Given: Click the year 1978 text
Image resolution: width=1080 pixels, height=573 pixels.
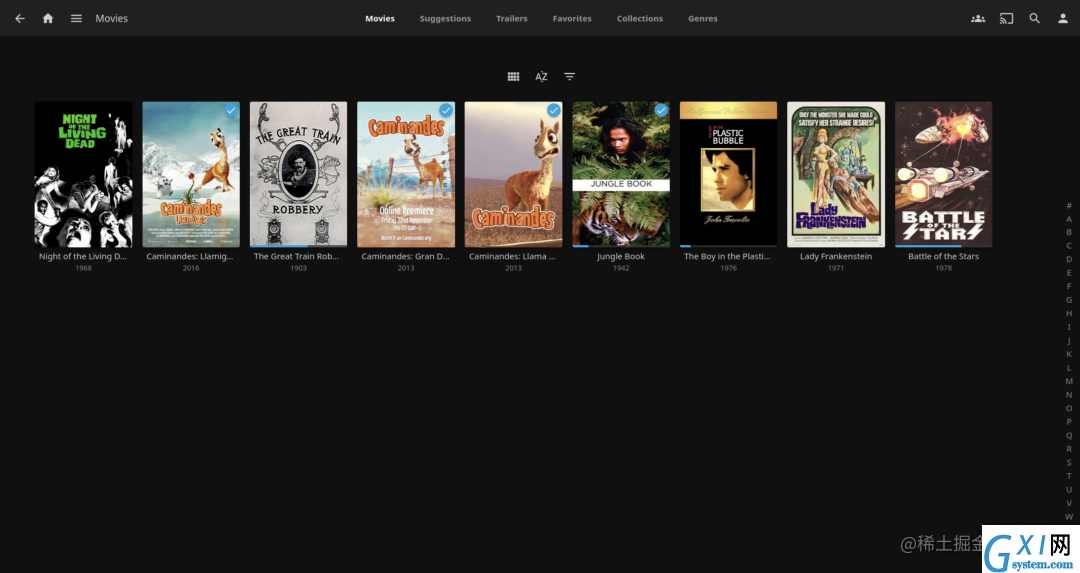Looking at the screenshot, I should tap(944, 268).
